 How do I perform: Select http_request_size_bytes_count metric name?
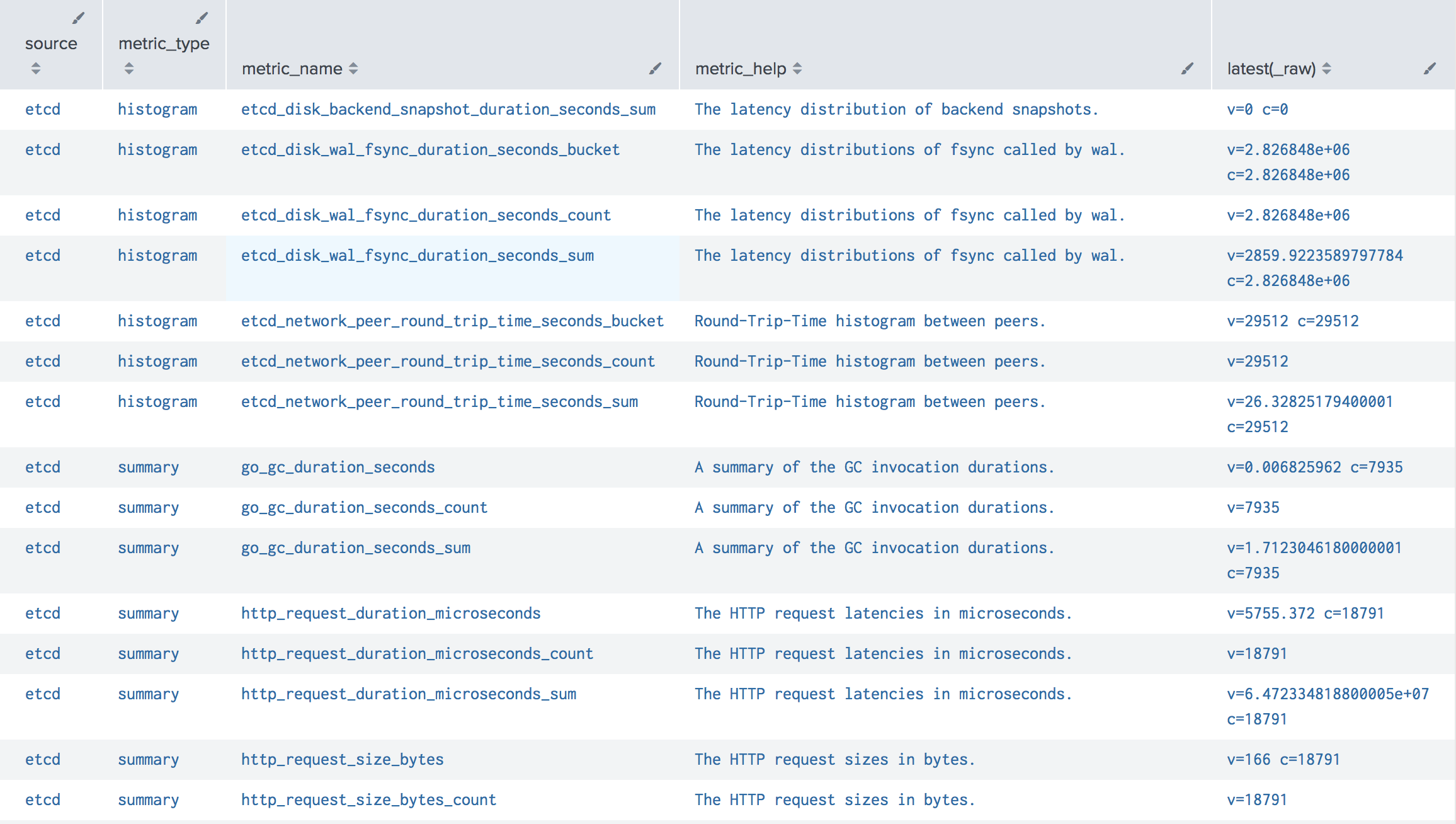click(x=369, y=800)
